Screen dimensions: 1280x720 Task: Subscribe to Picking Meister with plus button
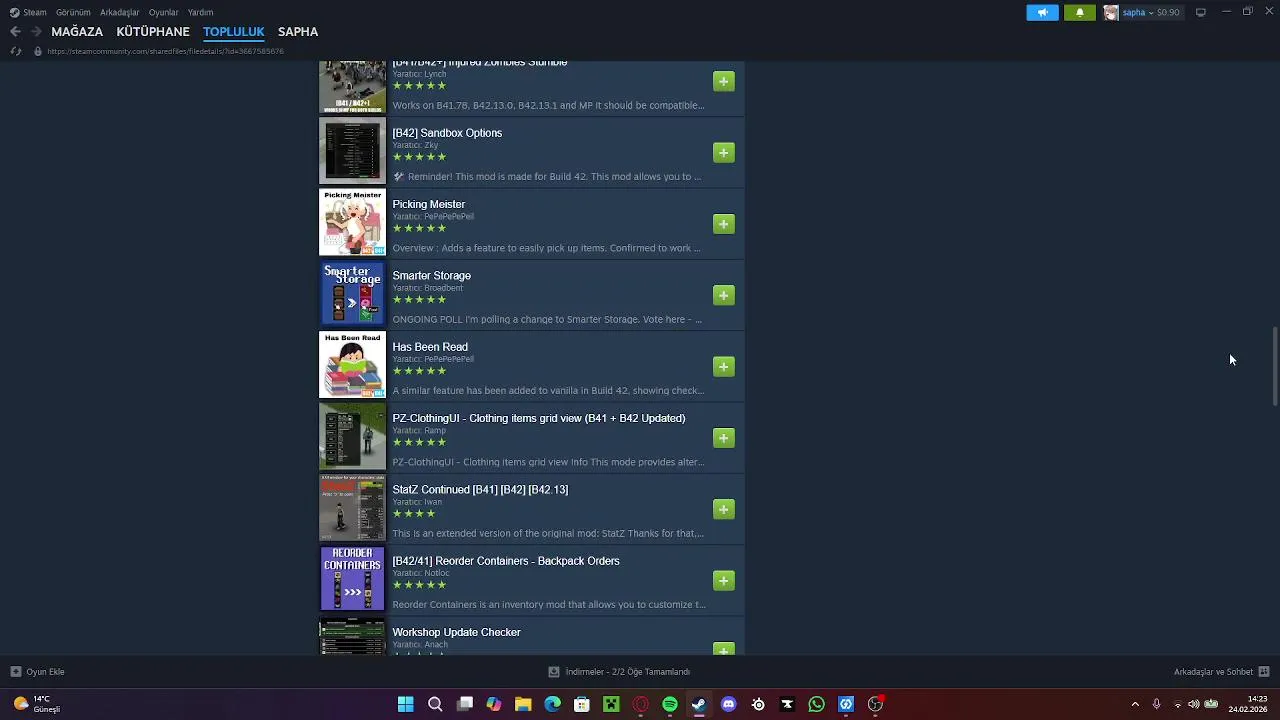point(724,224)
